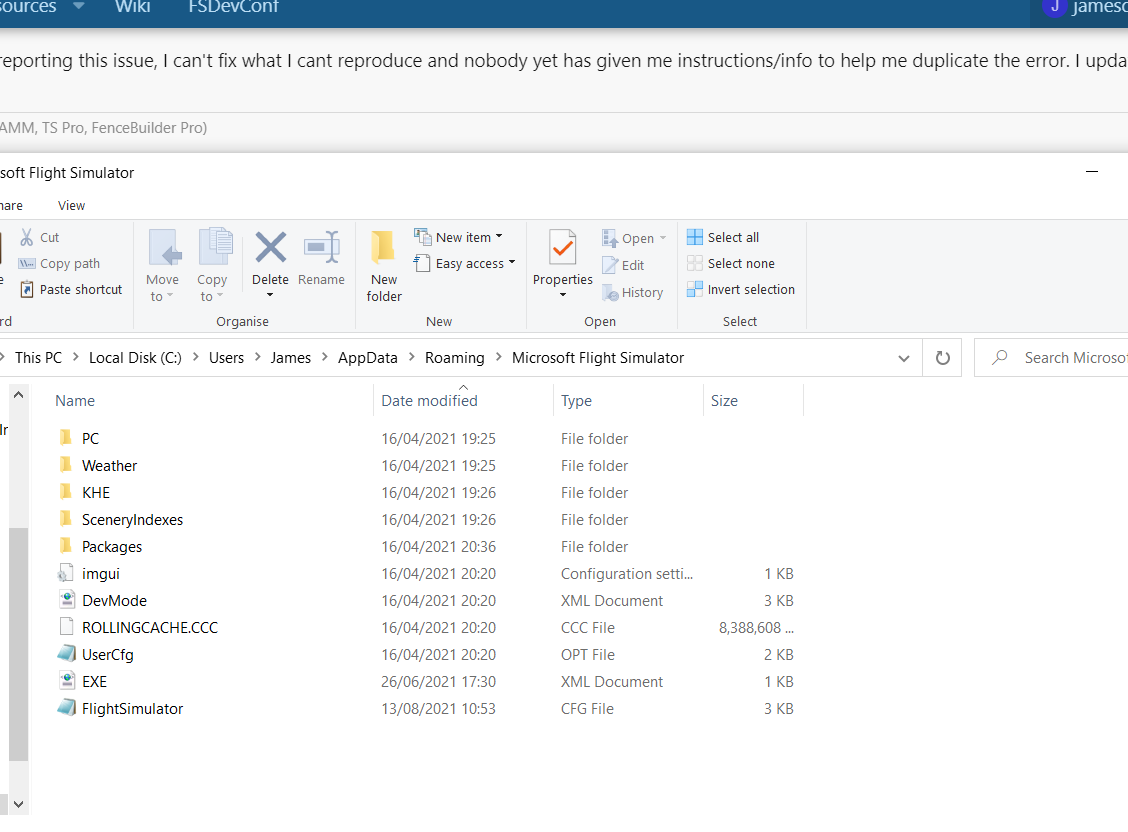Click the Rename ribbon icon
Image resolution: width=1128 pixels, height=832 pixels.
pyautogui.click(x=322, y=248)
